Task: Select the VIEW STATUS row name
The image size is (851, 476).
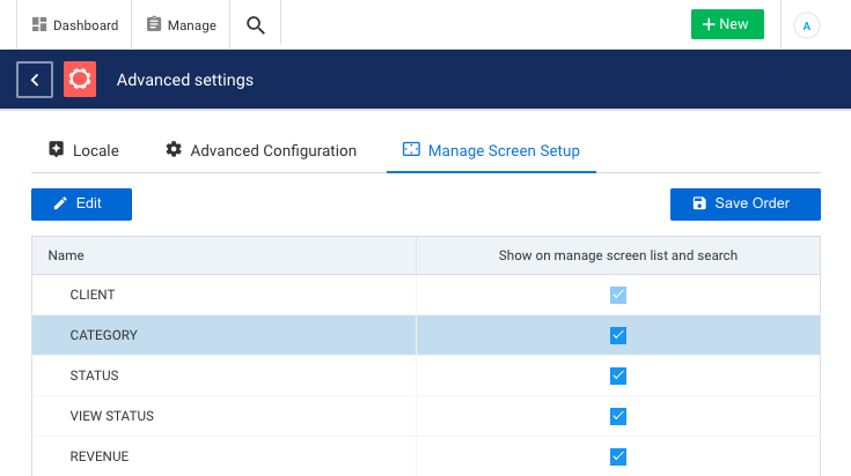Action: 112,416
